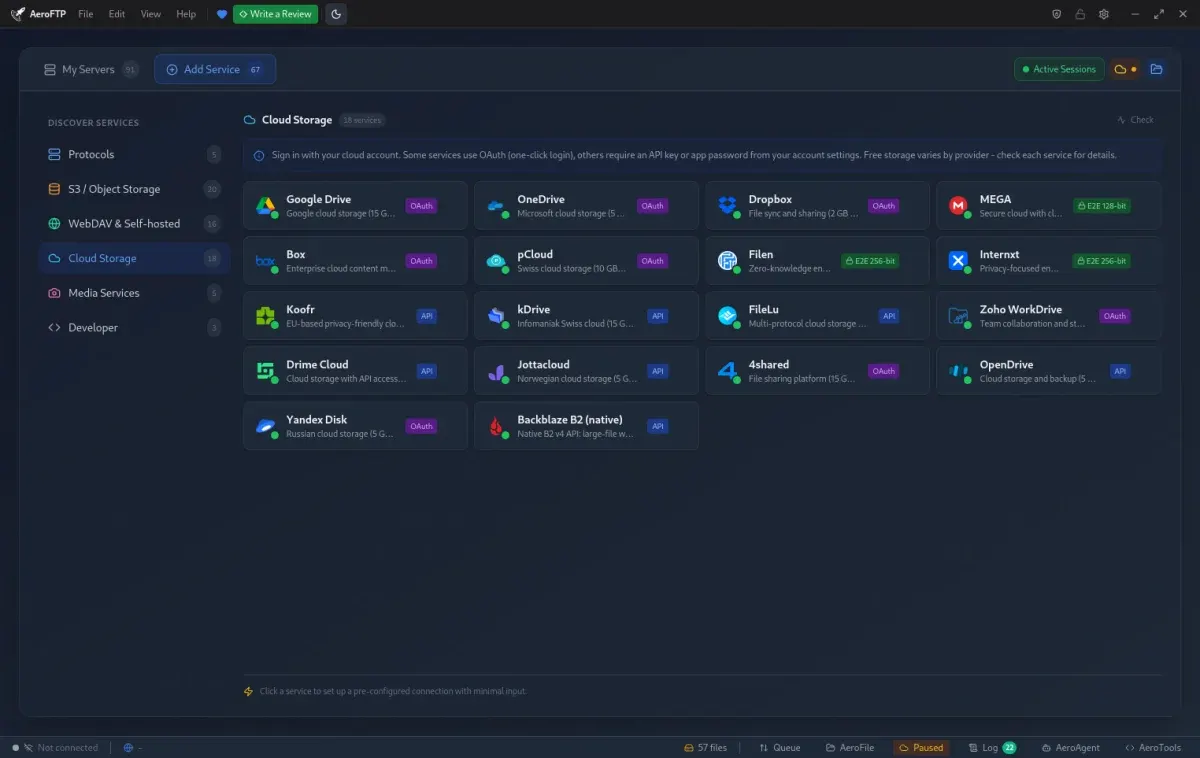This screenshot has height=758, width=1200.
Task: Click the Filen logo icon
Action: [727, 261]
